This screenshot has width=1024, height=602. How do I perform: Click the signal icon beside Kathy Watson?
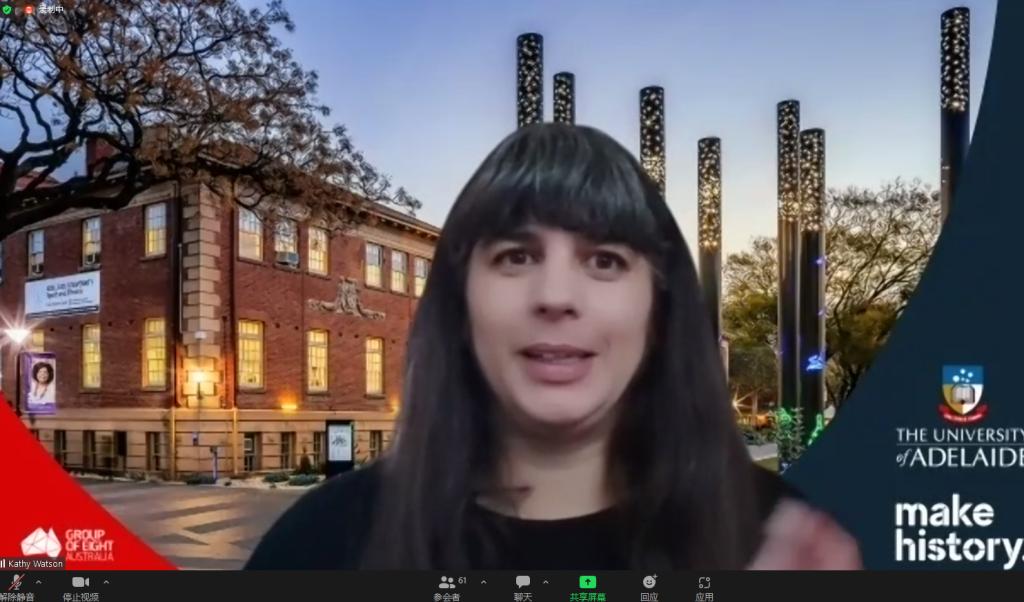(4, 564)
